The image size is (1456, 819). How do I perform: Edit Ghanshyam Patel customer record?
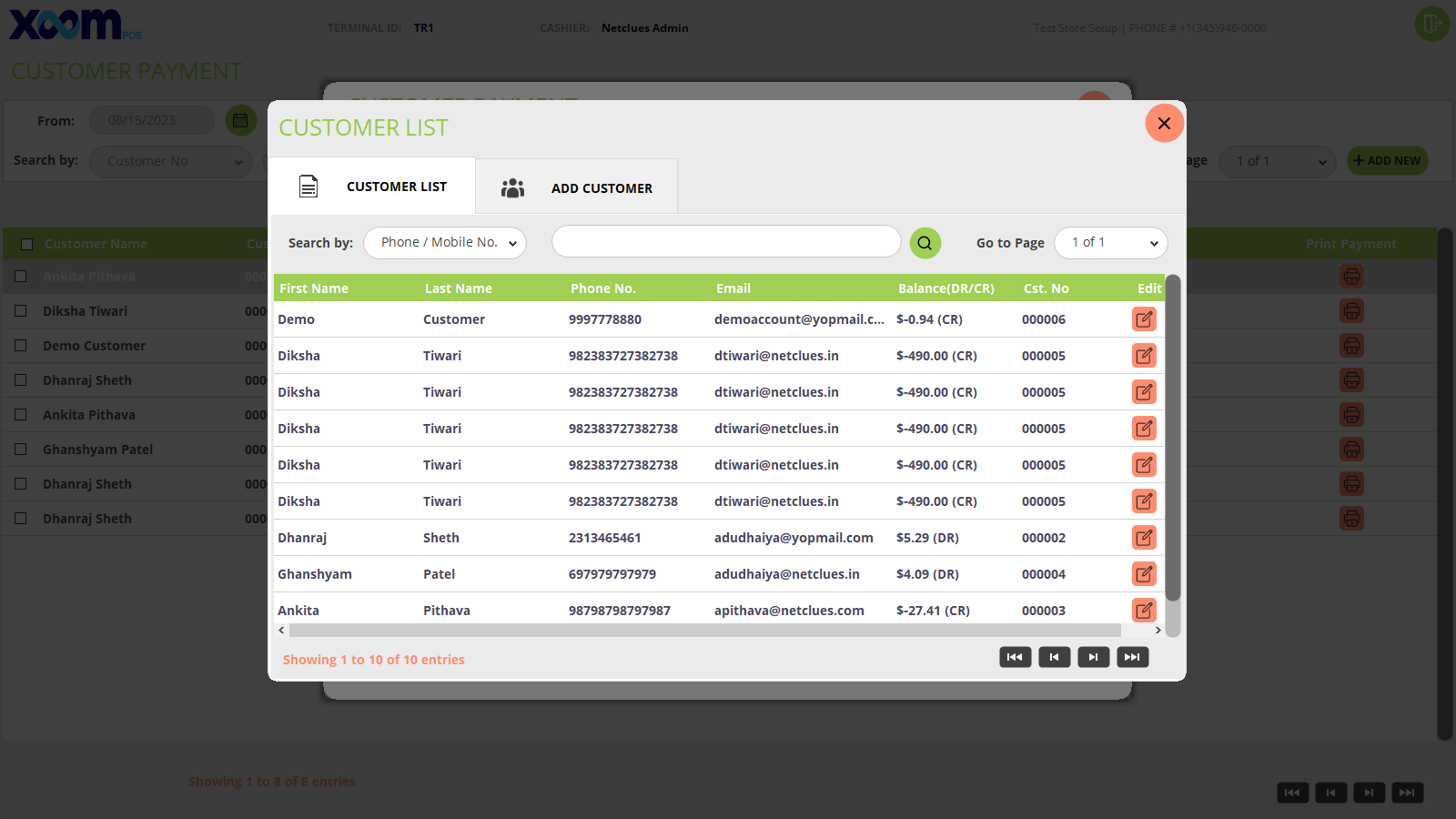(x=1144, y=574)
